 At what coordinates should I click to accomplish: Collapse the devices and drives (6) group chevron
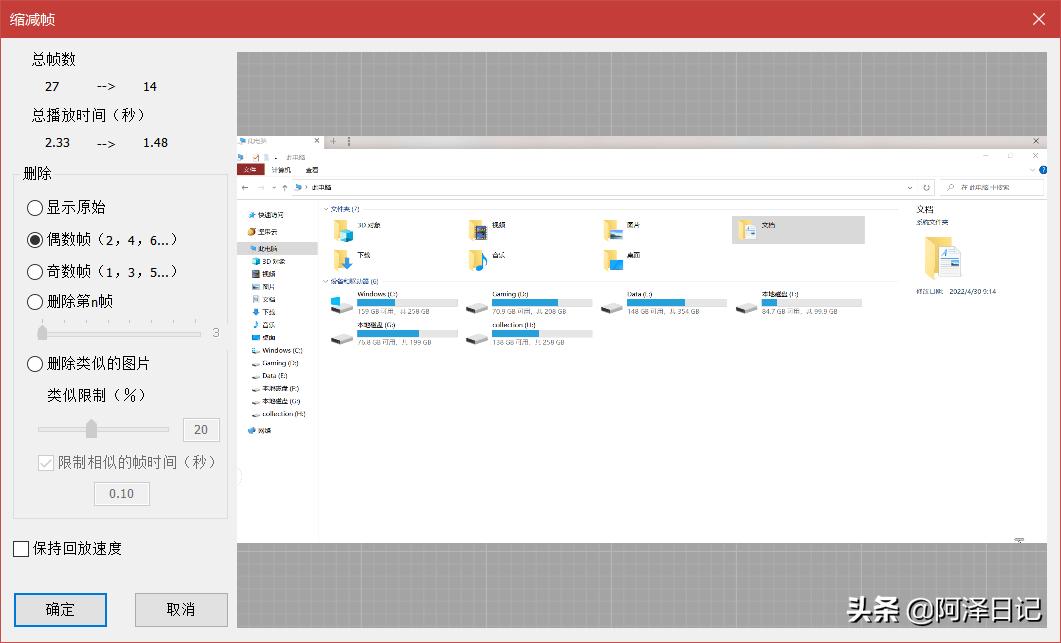point(326,282)
